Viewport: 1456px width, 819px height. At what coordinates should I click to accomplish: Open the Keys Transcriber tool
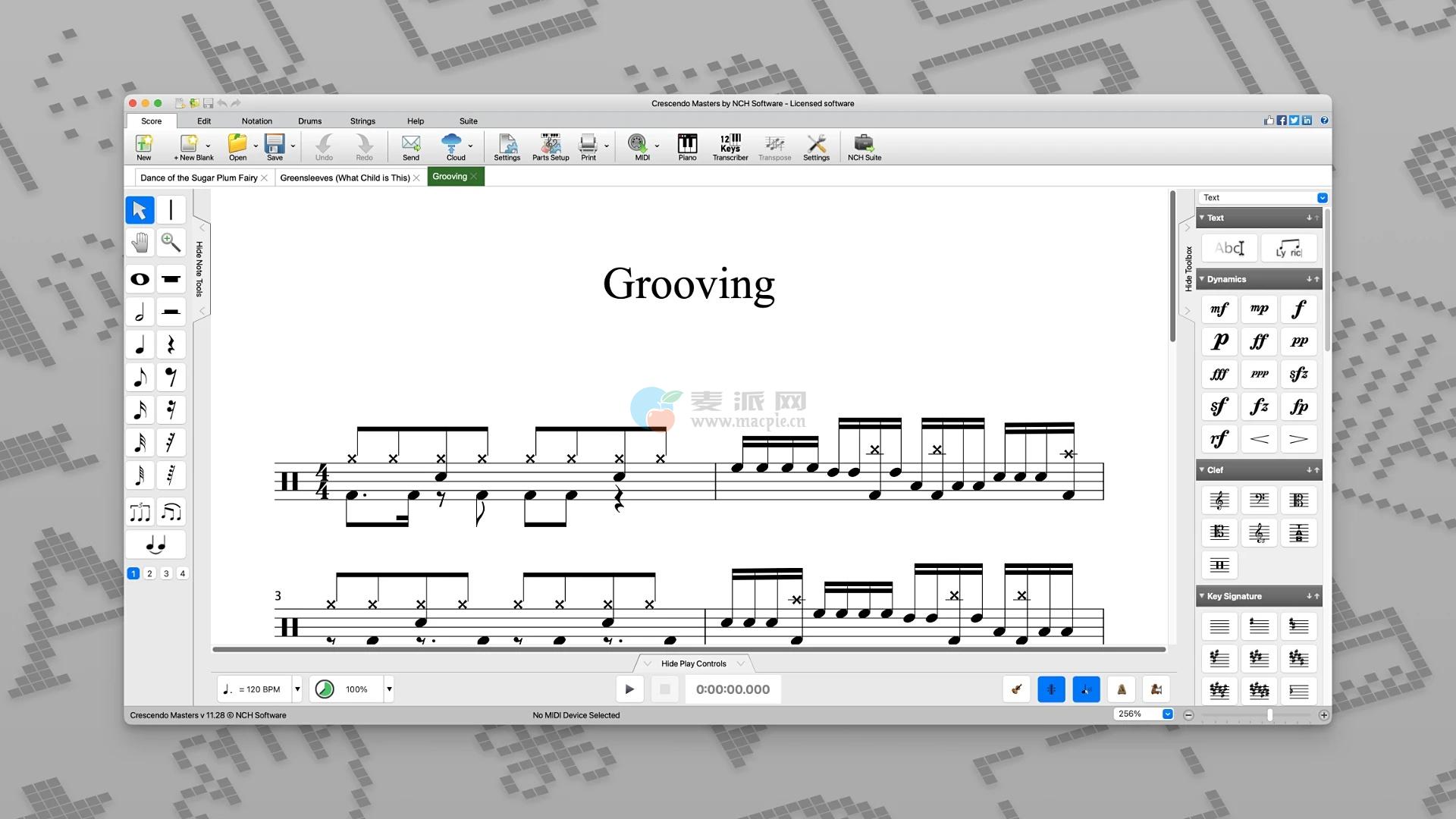tap(730, 147)
